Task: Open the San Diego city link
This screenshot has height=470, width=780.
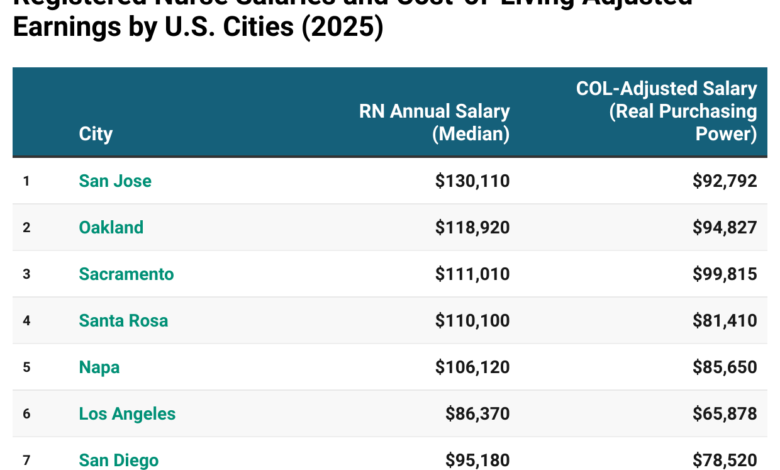Action: [x=118, y=460]
